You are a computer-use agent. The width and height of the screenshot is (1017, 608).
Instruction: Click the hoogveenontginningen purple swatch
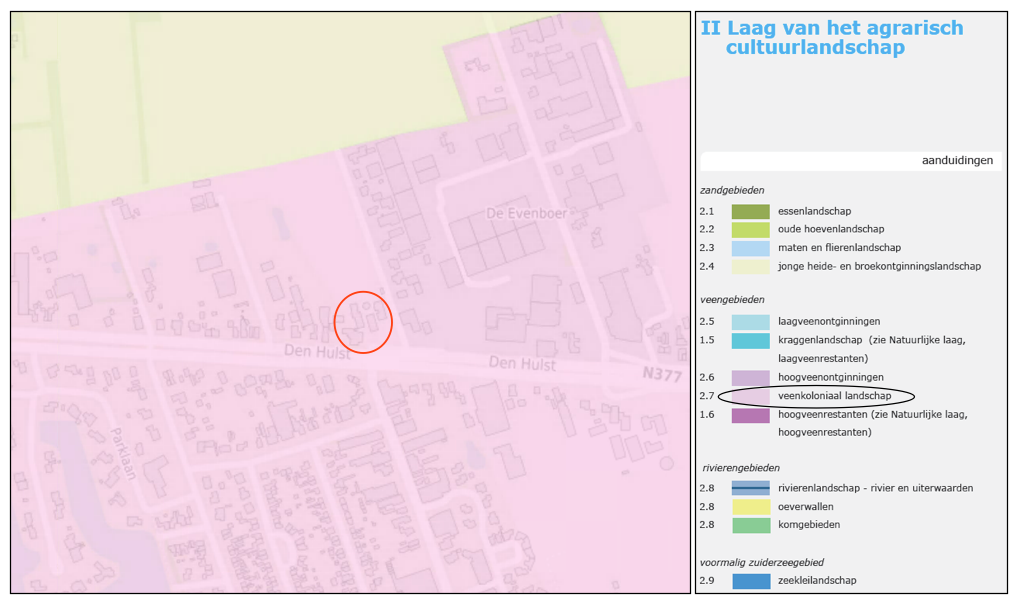[x=750, y=377]
